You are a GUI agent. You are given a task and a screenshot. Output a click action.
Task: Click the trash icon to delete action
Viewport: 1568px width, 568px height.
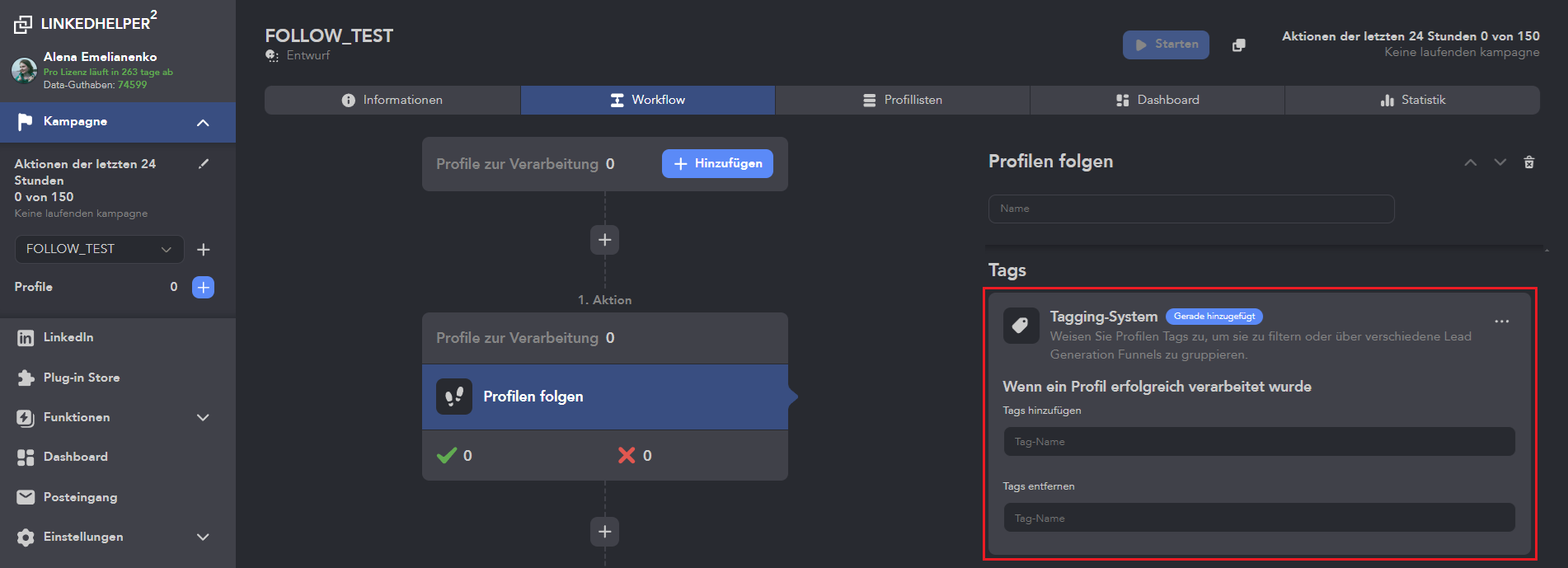[x=1528, y=162]
